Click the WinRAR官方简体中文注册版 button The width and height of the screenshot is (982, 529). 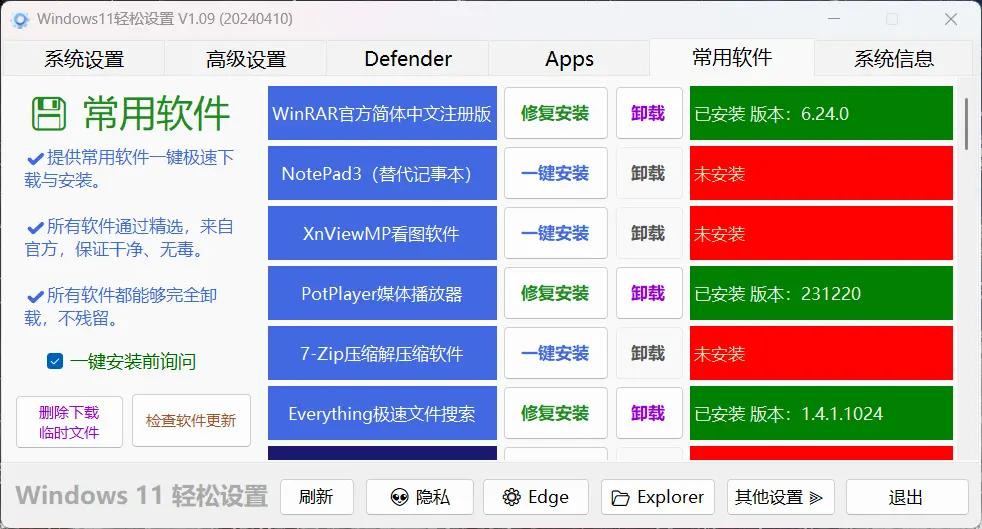(382, 113)
